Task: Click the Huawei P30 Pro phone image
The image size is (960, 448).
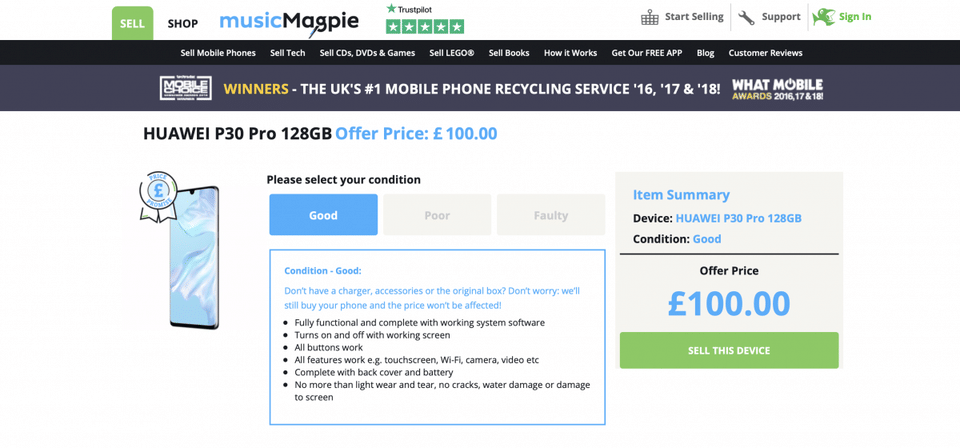Action: 195,260
